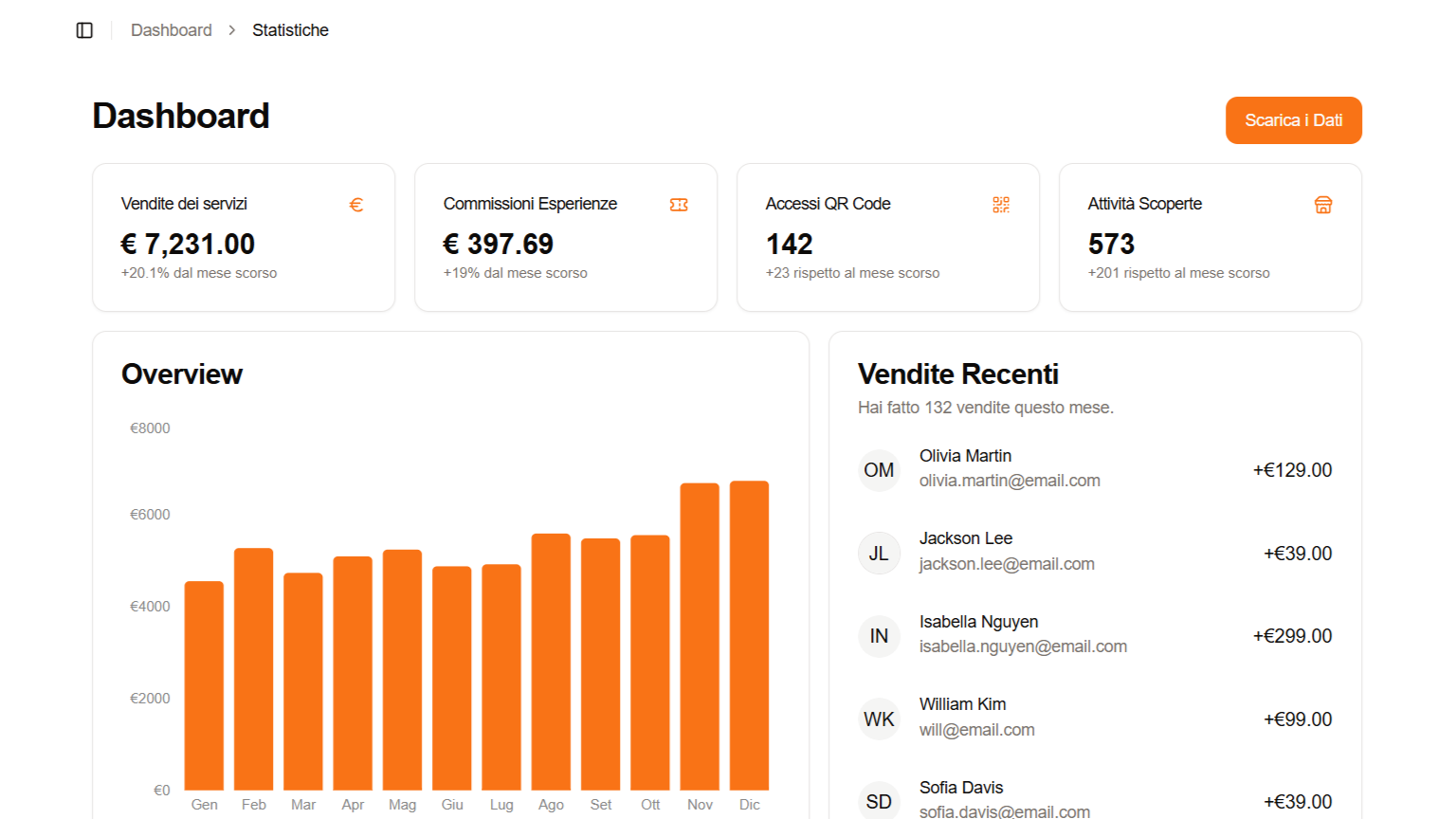This screenshot has width=1456, height=819.
Task: Click the QR code icon
Action: click(1001, 205)
